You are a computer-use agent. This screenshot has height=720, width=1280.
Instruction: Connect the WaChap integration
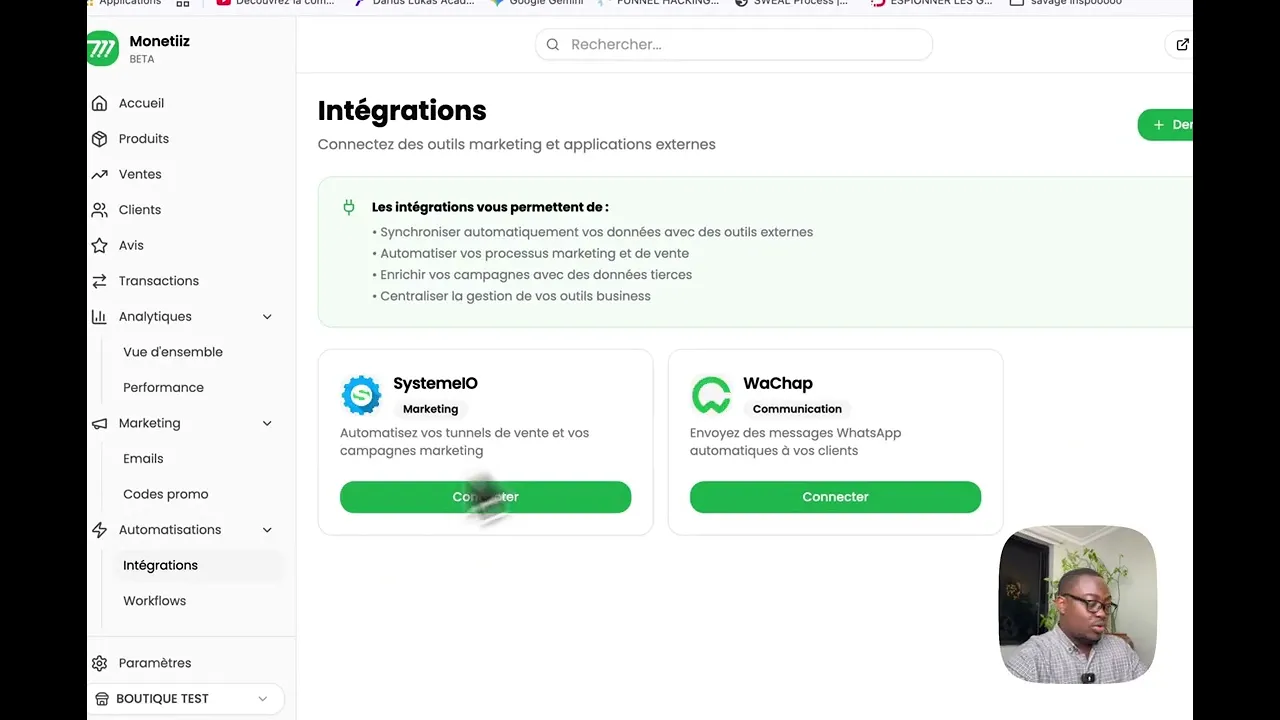pos(835,497)
